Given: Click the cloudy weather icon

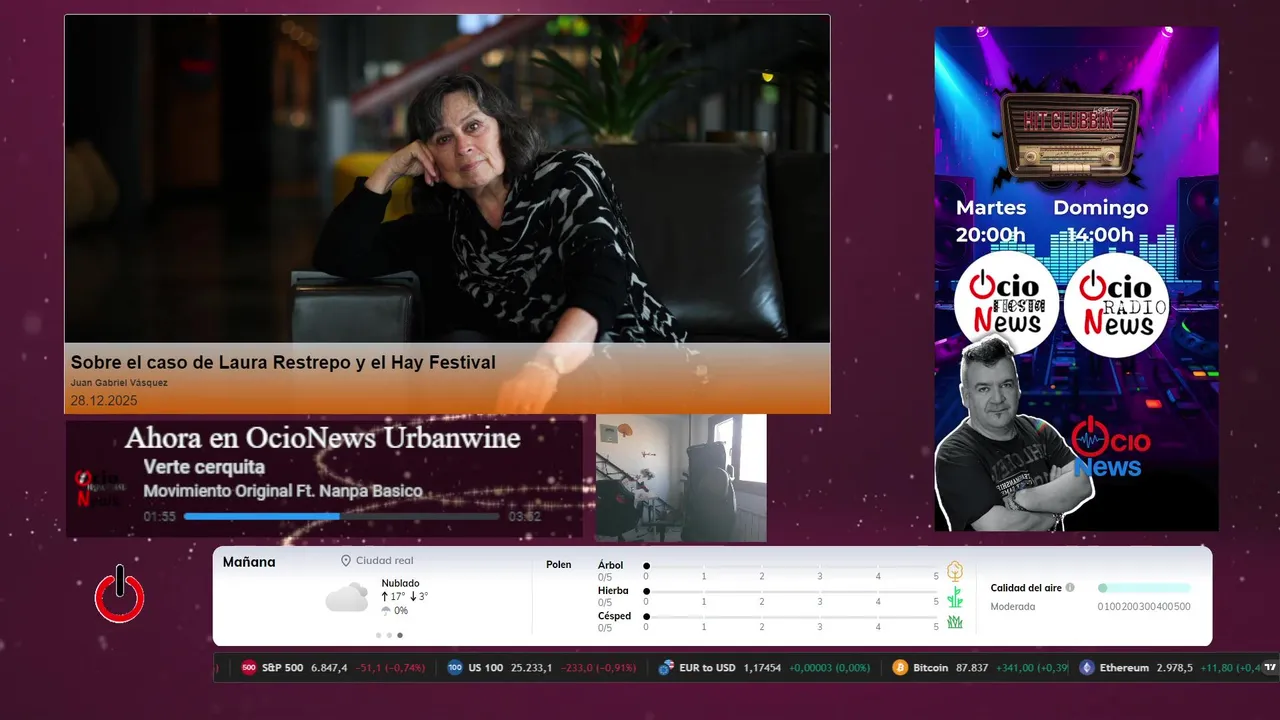Looking at the screenshot, I should 347,598.
